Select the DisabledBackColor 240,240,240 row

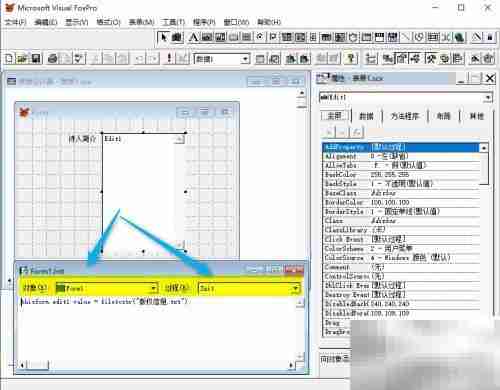point(402,304)
